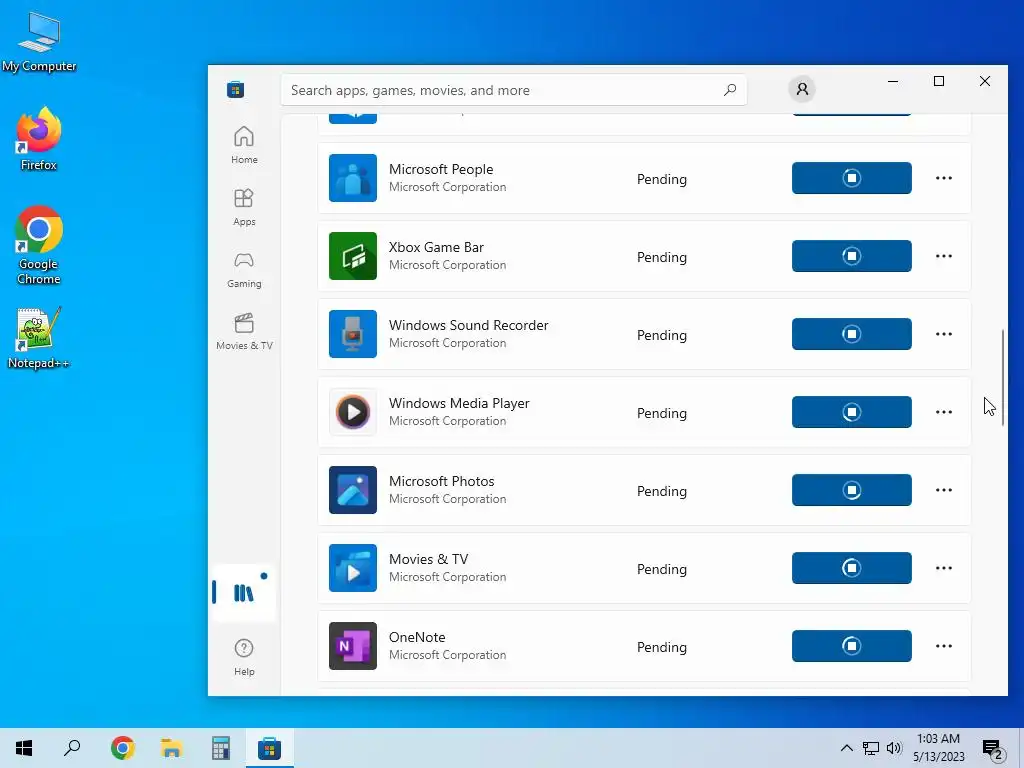Click the search magnifier icon in Store

click(729, 89)
